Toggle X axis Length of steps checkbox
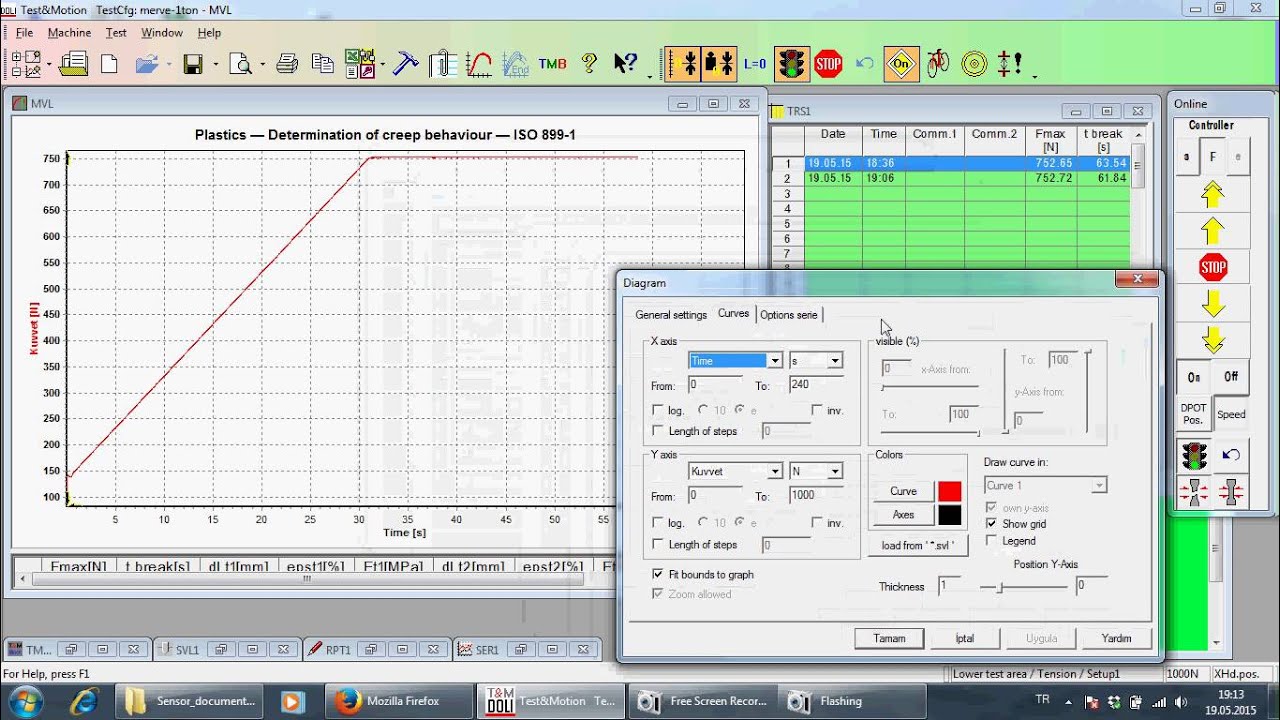Screen dimensions: 1280x720 point(657,431)
